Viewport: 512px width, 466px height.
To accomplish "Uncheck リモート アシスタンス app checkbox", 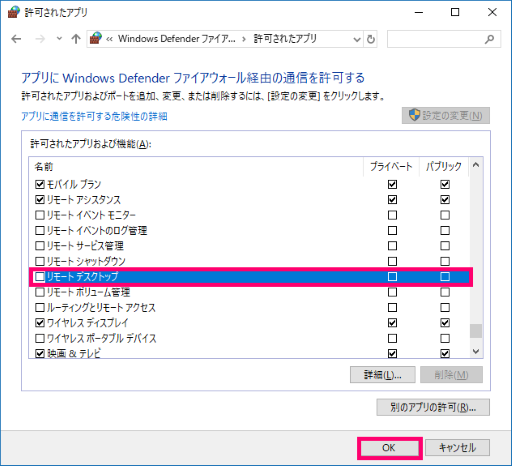I will pyautogui.click(x=40, y=200).
